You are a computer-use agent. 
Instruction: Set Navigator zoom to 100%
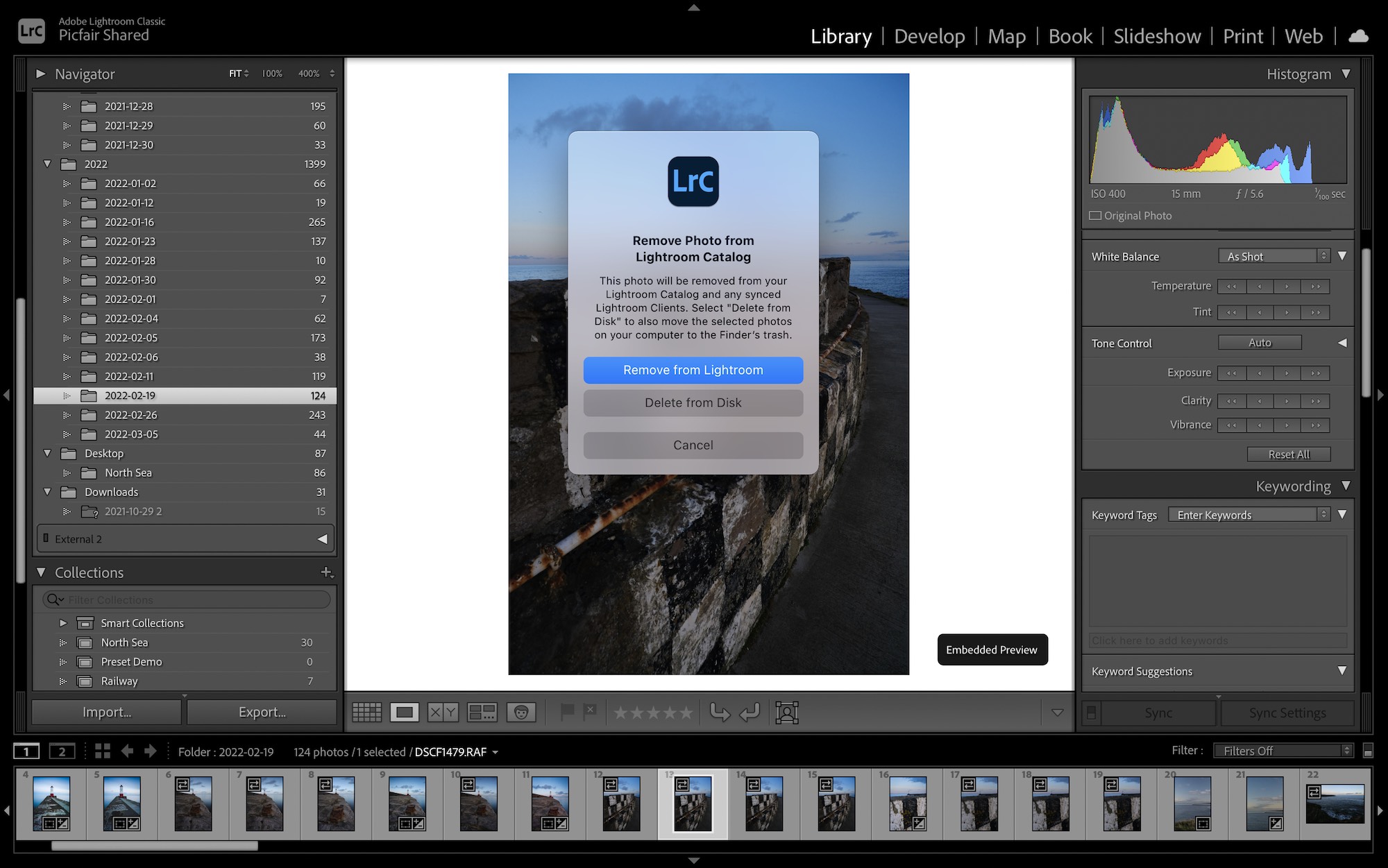coord(272,74)
